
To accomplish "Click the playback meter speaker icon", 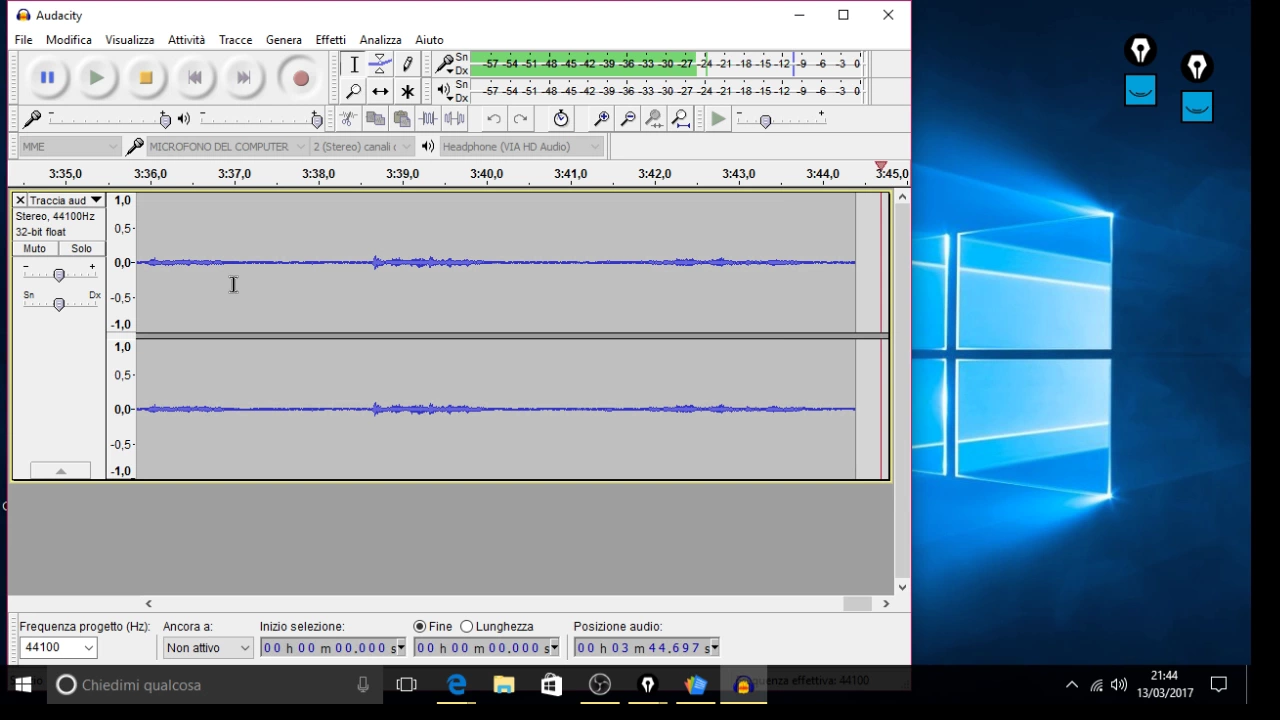I will (445, 91).
